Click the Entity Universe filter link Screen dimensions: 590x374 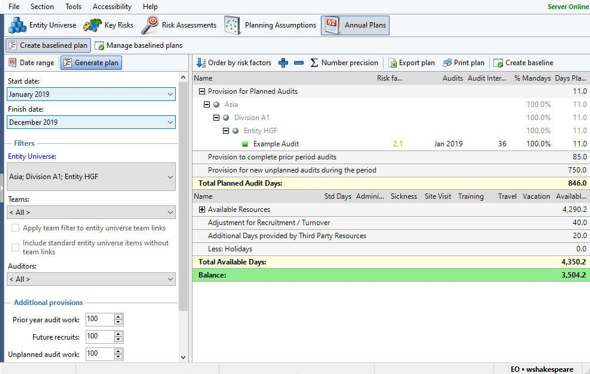click(x=32, y=157)
